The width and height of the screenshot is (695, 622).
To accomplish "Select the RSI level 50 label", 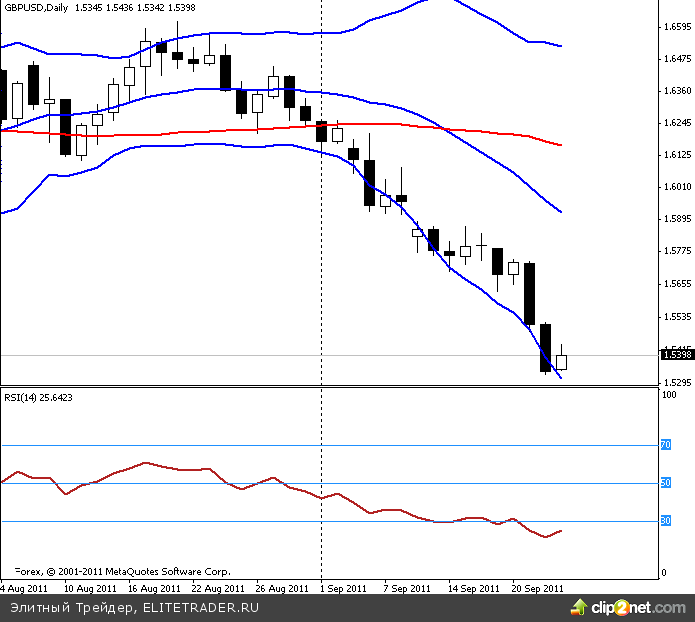I will (664, 484).
